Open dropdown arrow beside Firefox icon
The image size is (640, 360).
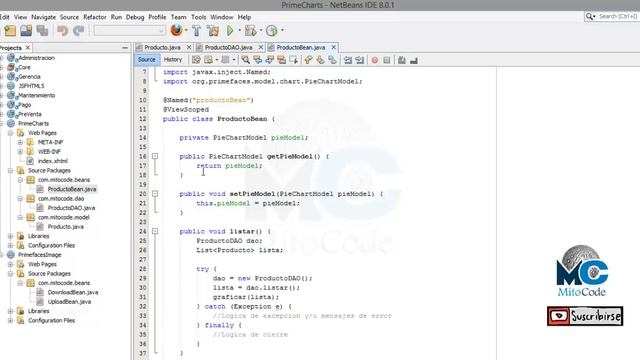186,31
